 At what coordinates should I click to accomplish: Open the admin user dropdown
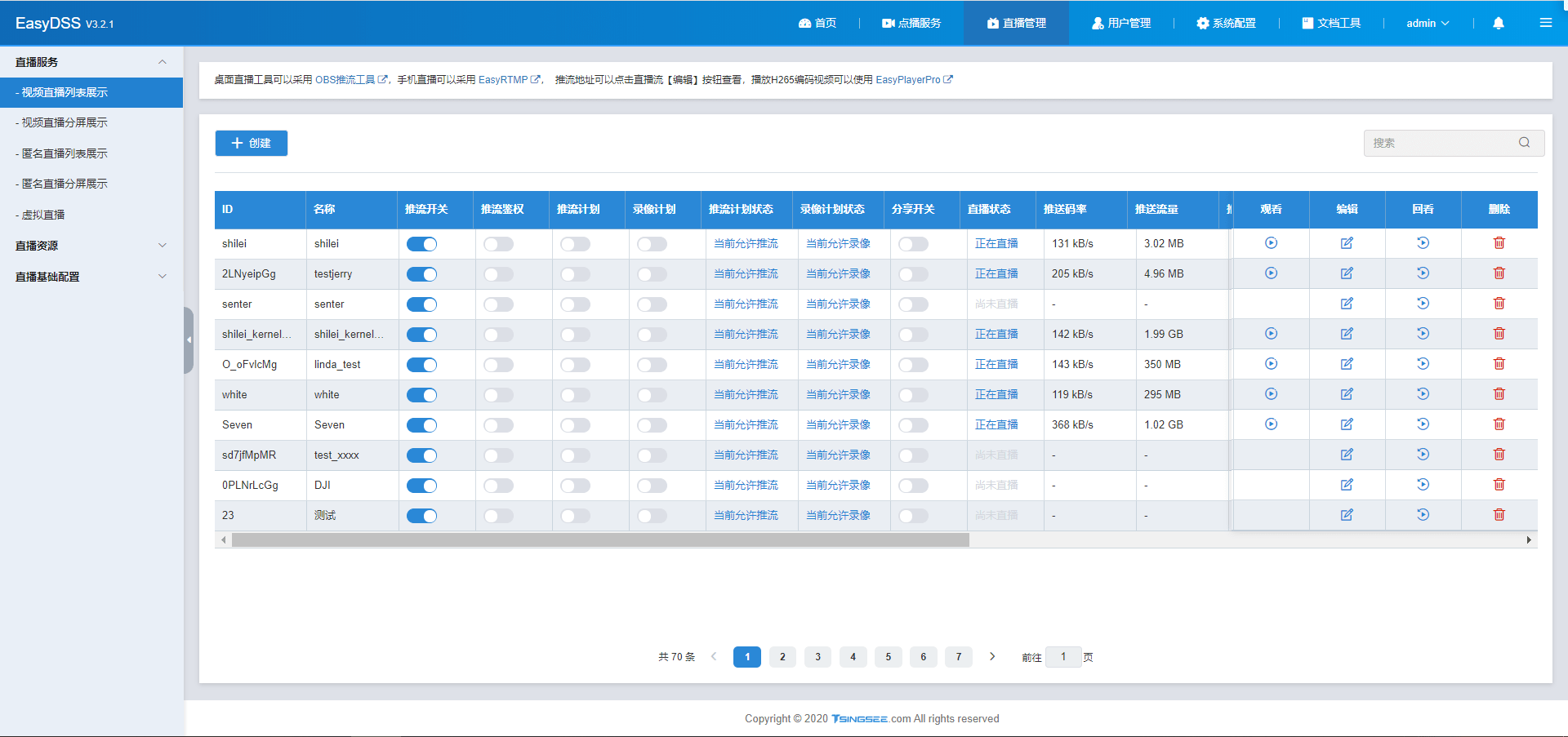tap(1428, 23)
